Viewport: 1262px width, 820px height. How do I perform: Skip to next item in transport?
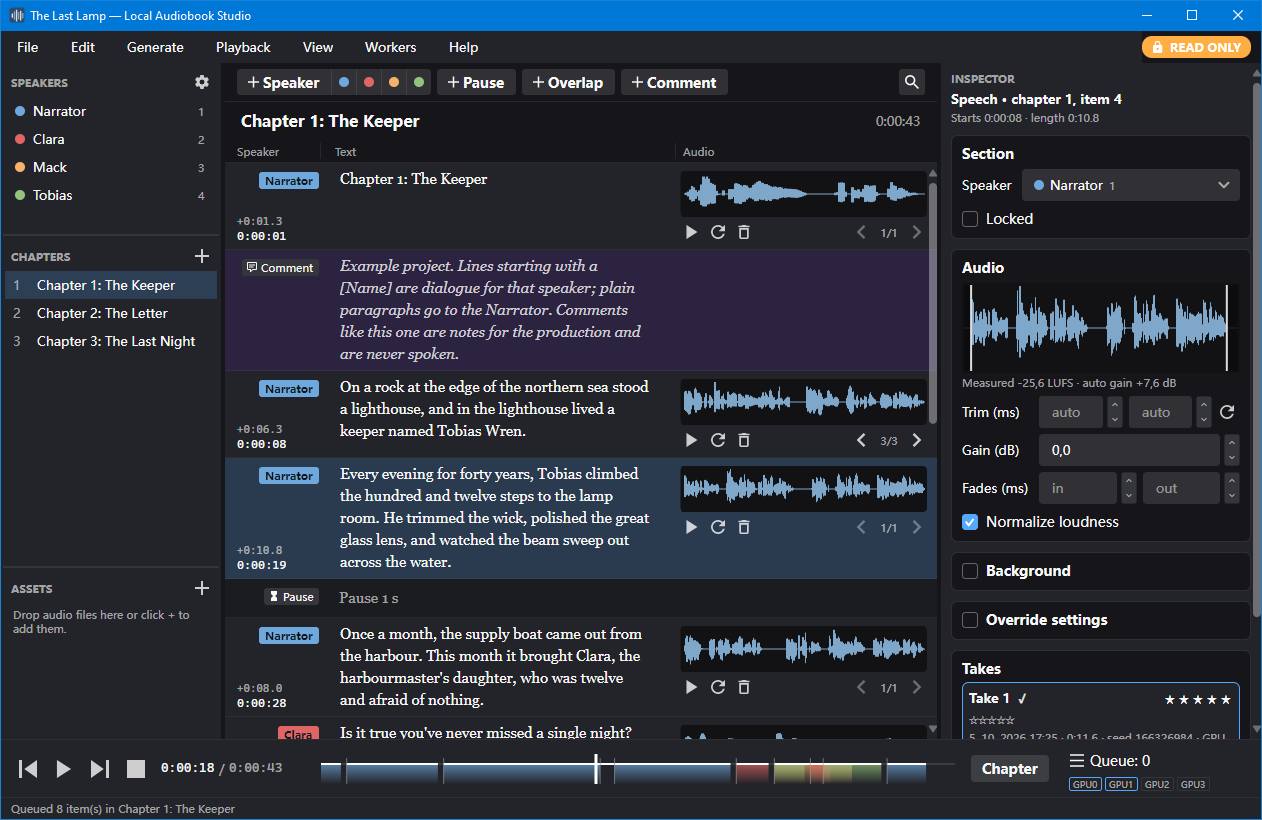pyautogui.click(x=99, y=768)
